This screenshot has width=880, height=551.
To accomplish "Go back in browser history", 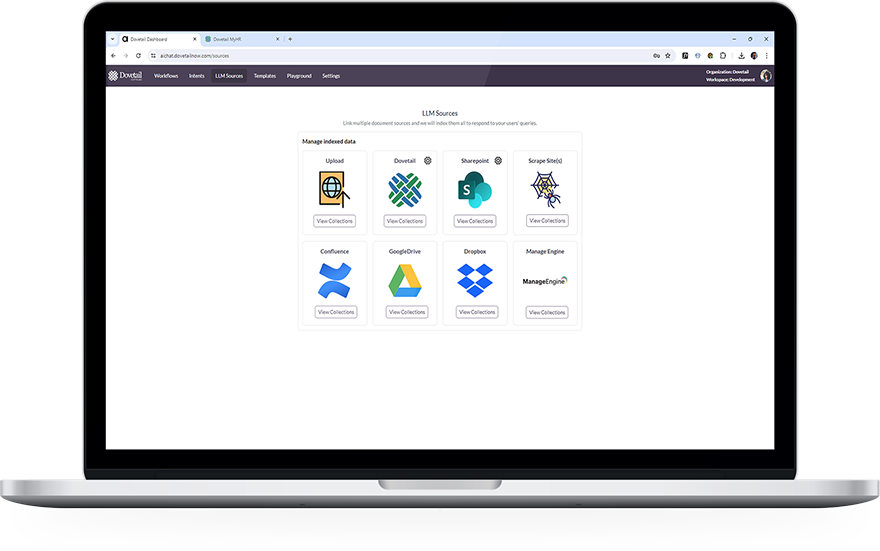I will click(113, 56).
